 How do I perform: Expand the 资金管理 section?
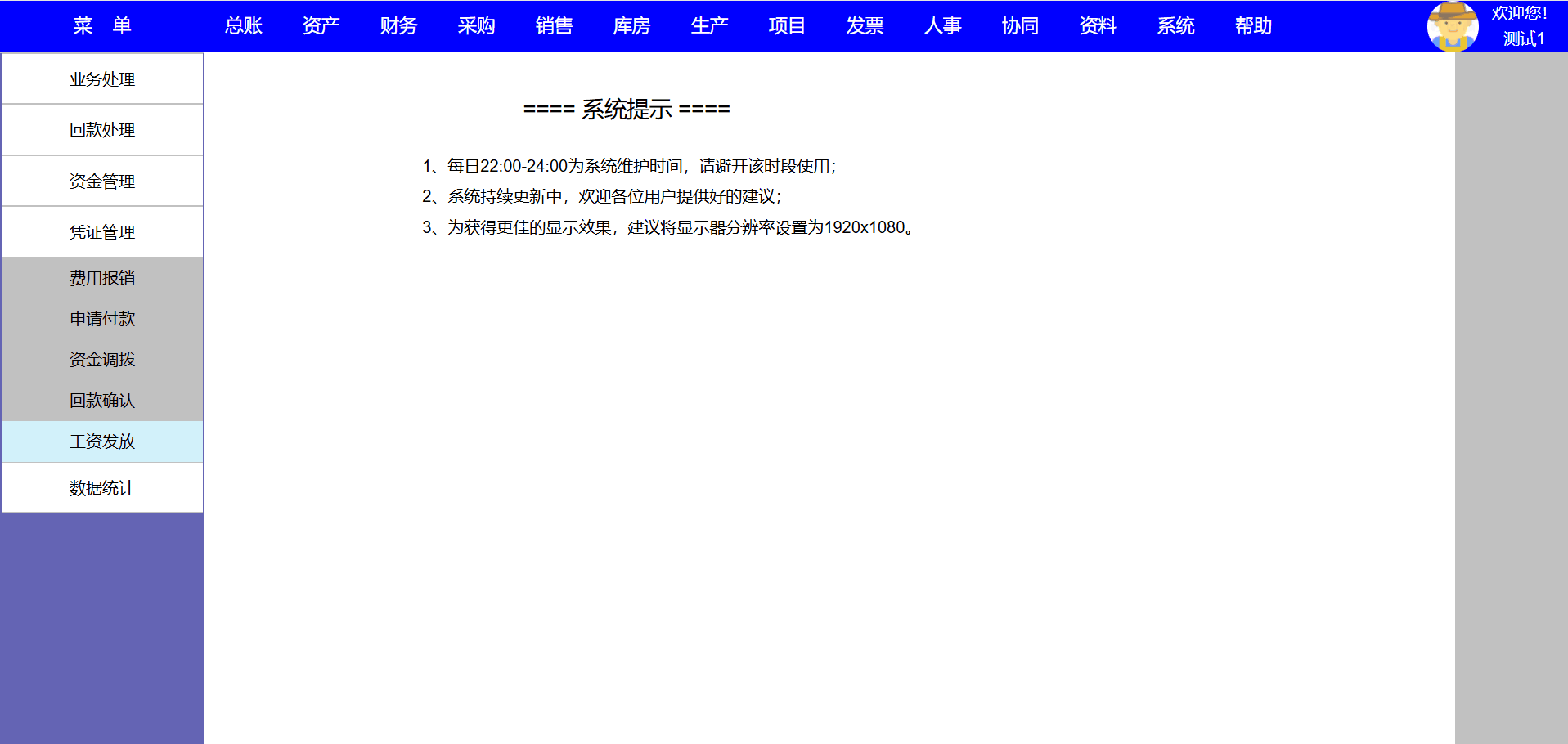point(102,182)
